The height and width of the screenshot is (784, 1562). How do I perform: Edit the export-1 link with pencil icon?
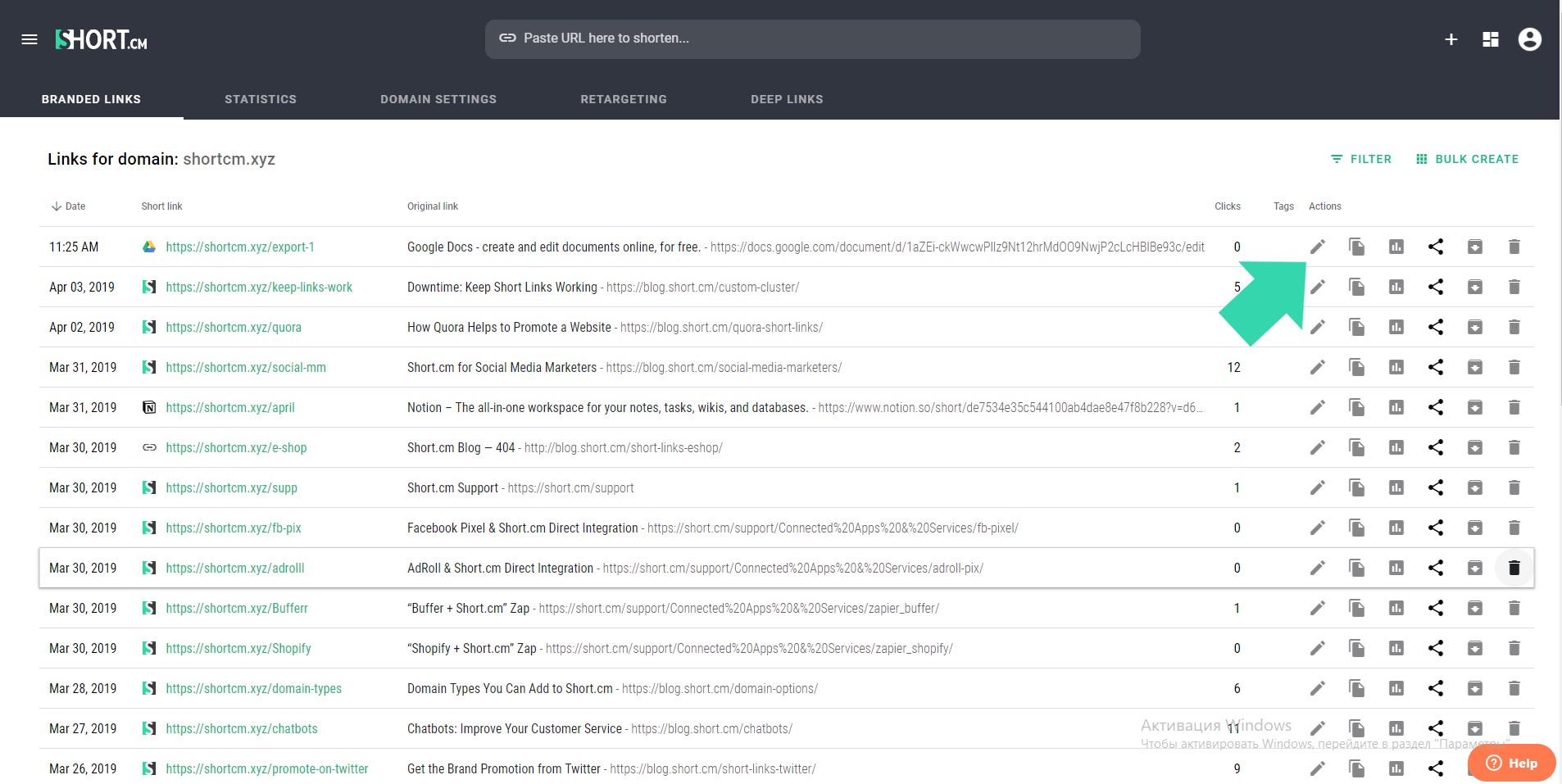point(1317,247)
